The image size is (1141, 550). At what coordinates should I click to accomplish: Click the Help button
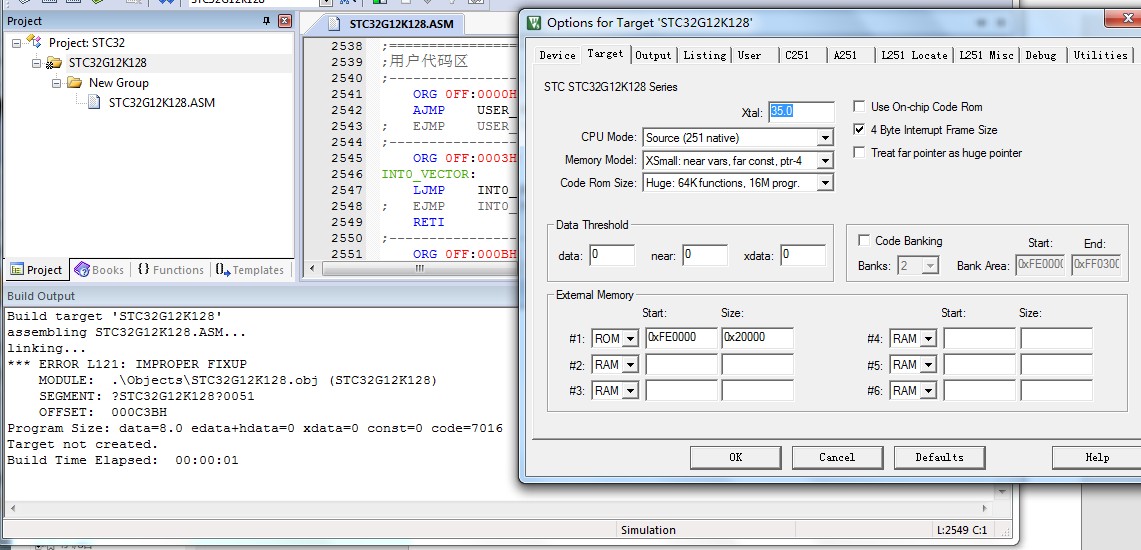pos(1097,458)
